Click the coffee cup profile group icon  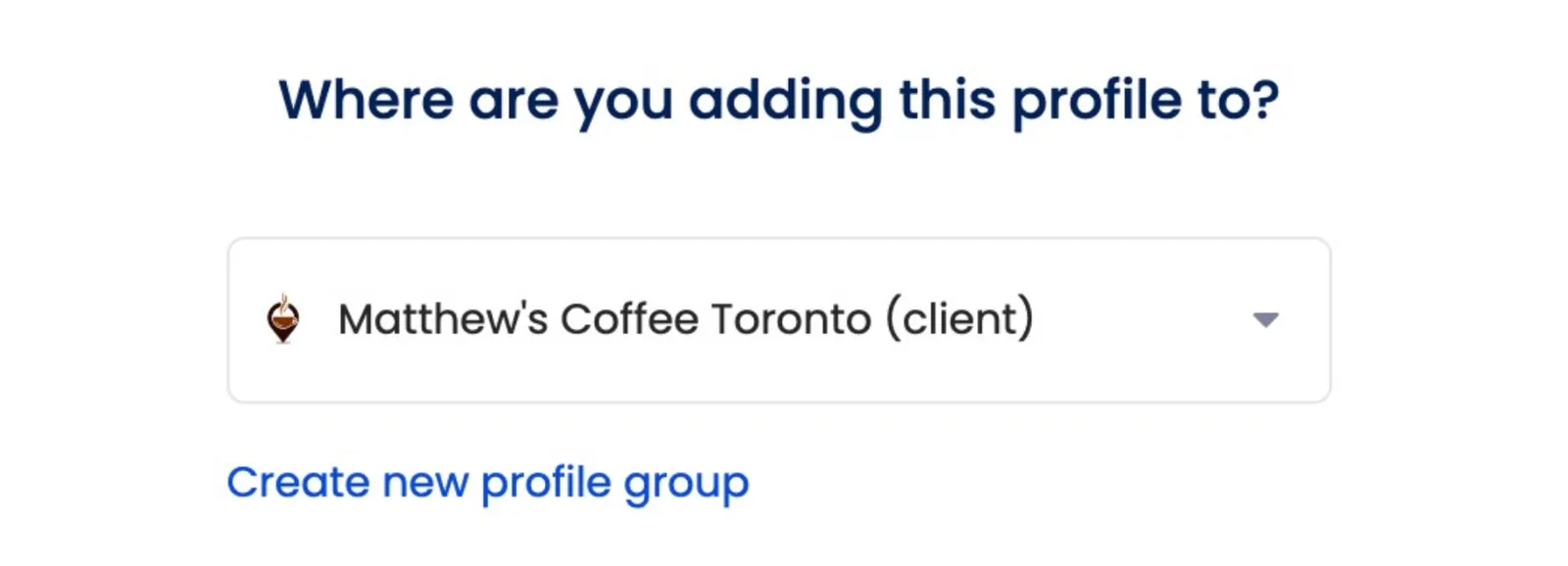[283, 319]
